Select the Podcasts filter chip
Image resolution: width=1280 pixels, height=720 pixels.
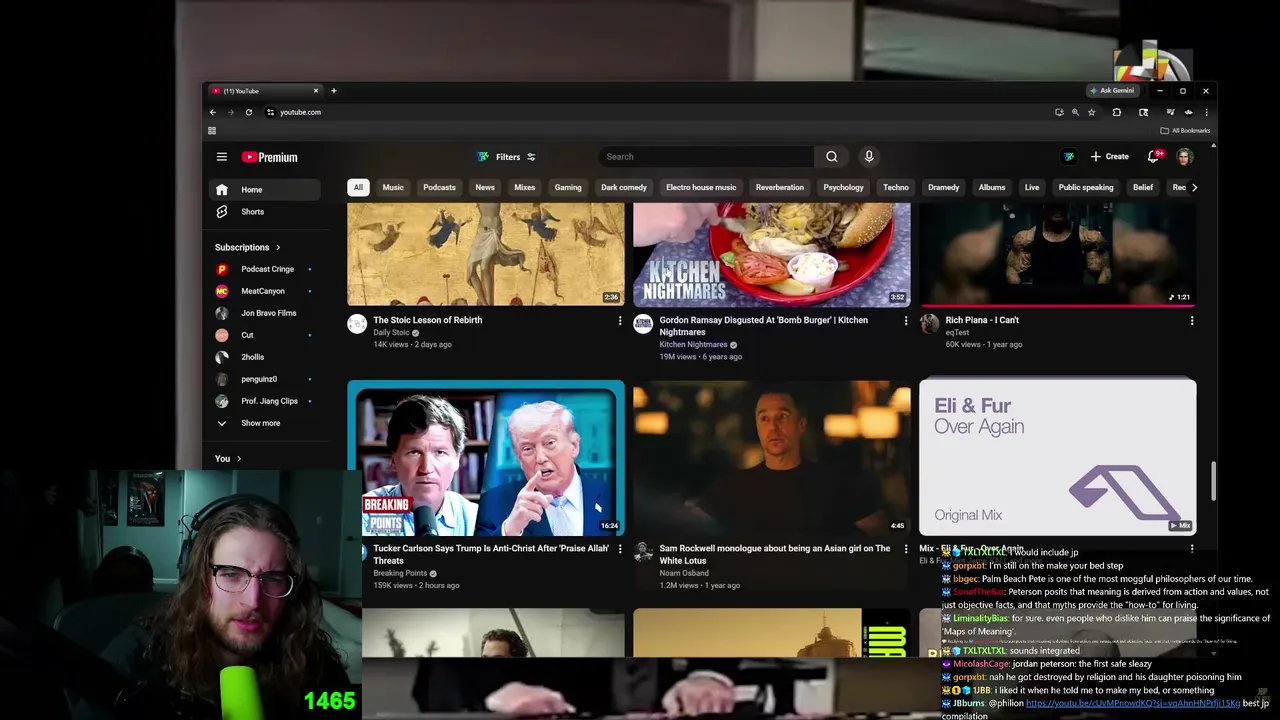point(439,187)
